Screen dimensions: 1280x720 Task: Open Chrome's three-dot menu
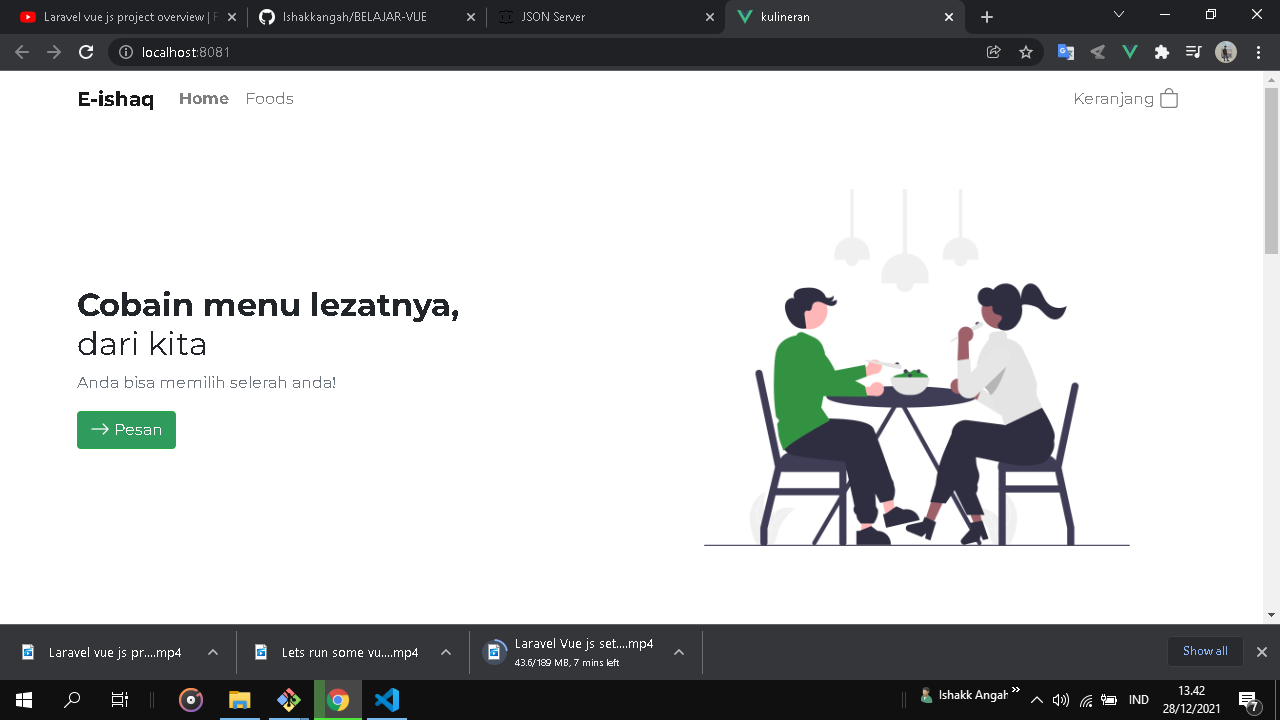(x=1257, y=52)
